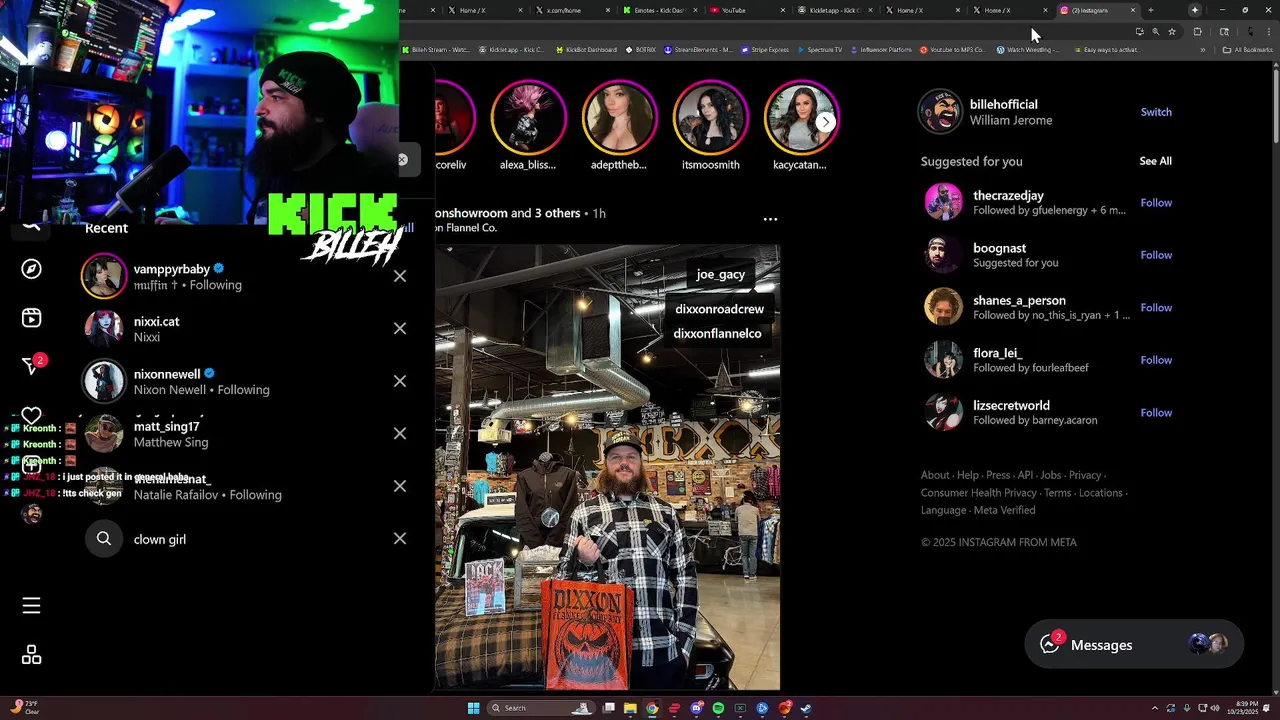Follow lizsecretworld
This screenshot has height=720, width=1280.
(x=1156, y=413)
